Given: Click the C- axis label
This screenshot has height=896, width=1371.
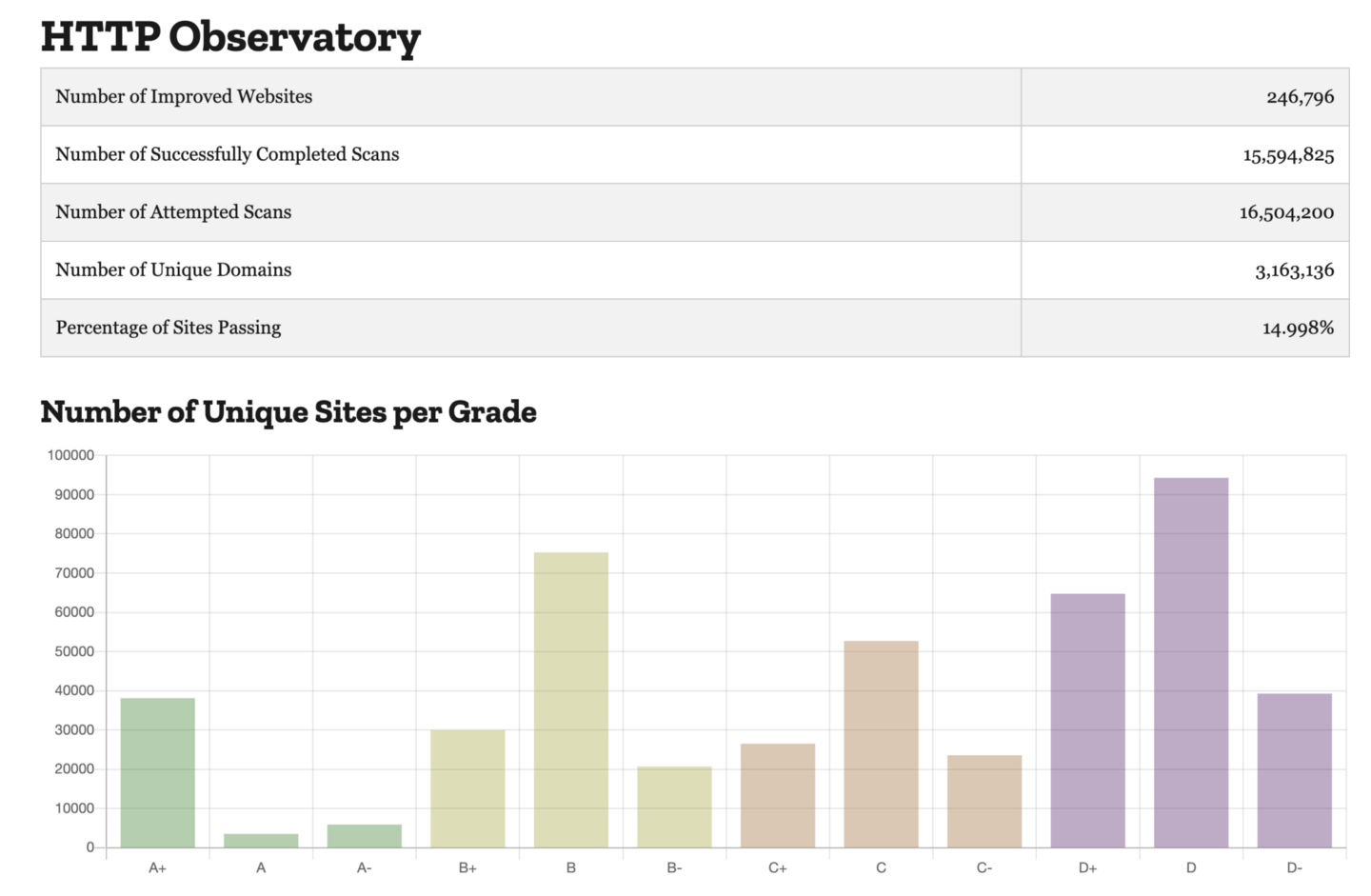Looking at the screenshot, I should [984, 867].
